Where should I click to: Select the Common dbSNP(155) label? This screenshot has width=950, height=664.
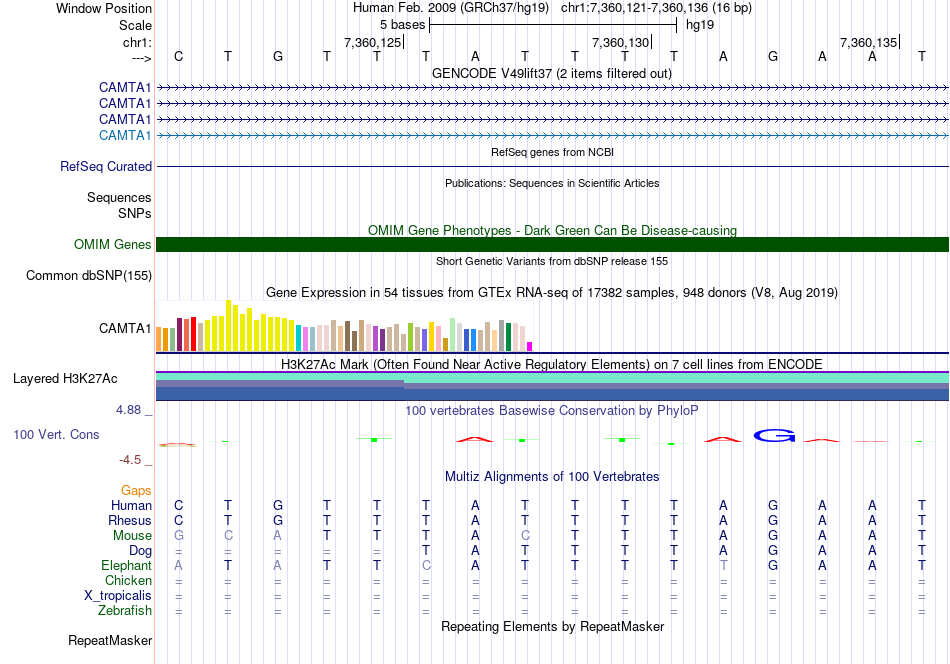coord(89,276)
